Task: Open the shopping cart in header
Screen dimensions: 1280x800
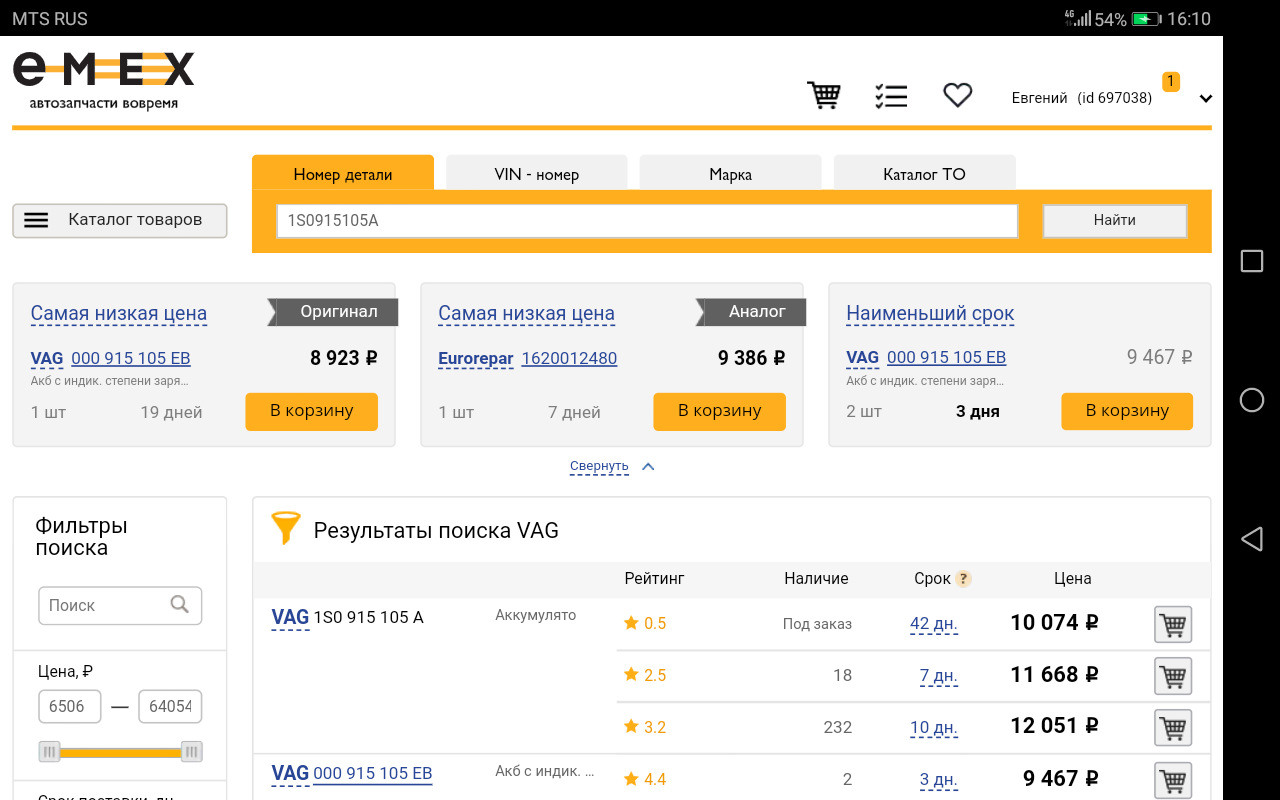Action: pos(824,96)
